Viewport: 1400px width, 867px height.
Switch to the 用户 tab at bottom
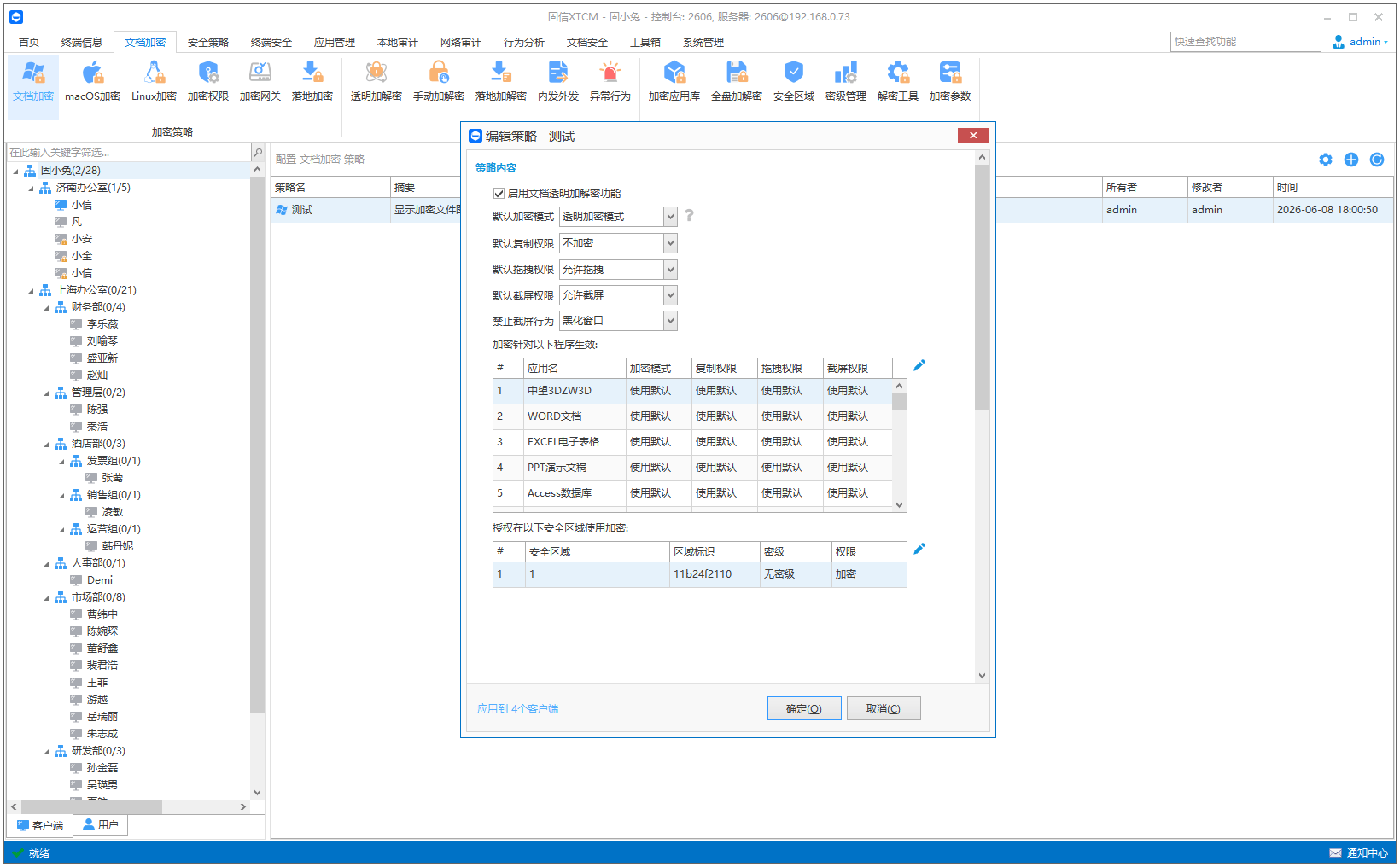tap(100, 825)
